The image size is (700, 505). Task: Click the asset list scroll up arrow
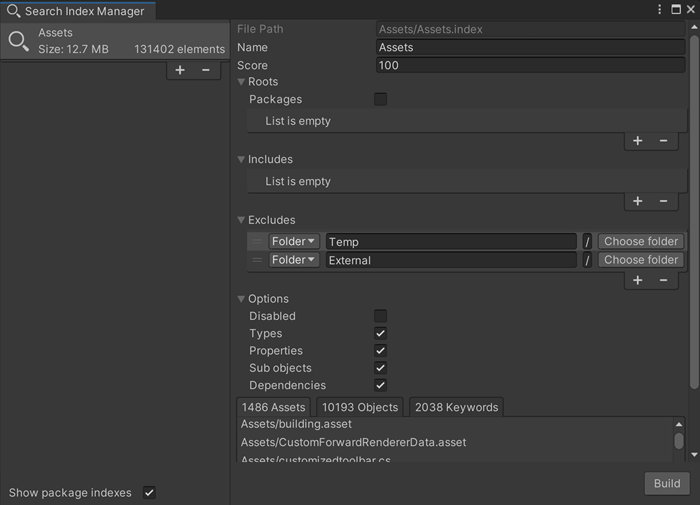click(679, 424)
